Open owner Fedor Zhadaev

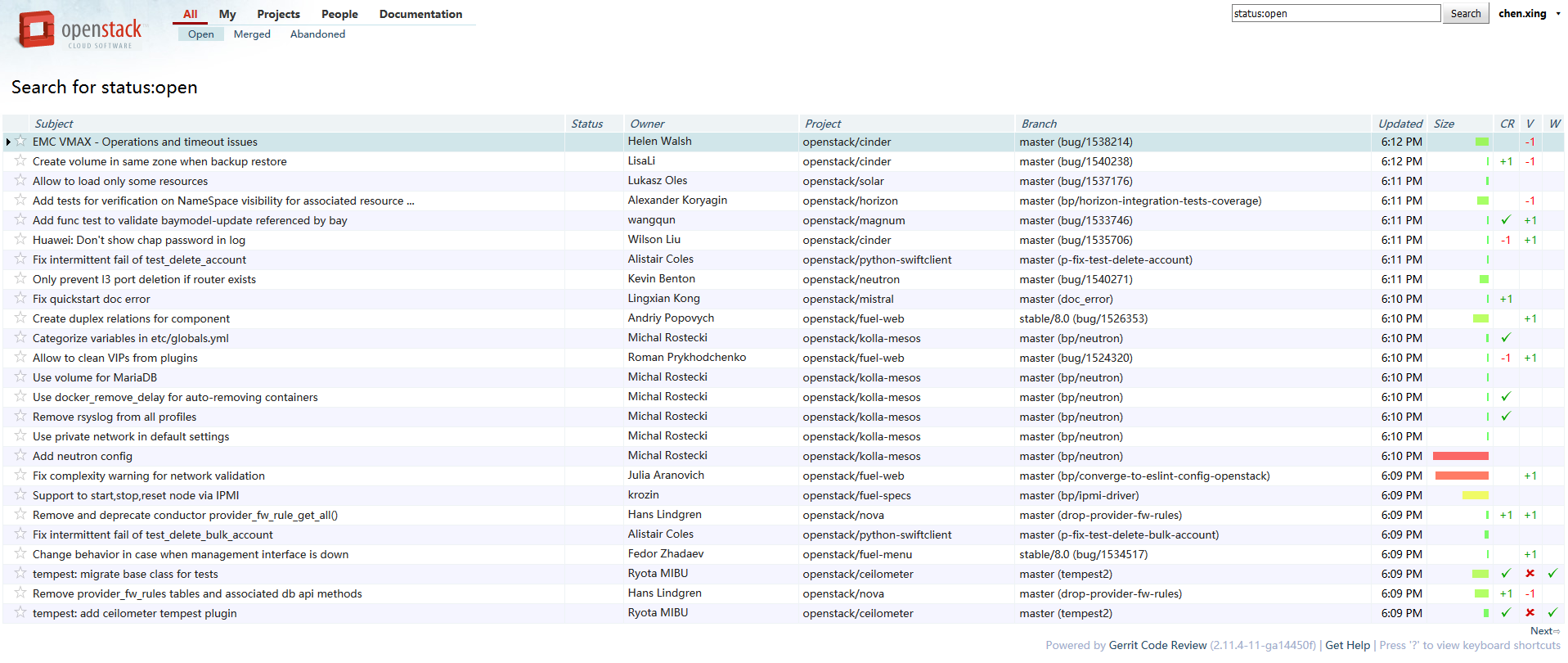coord(665,553)
